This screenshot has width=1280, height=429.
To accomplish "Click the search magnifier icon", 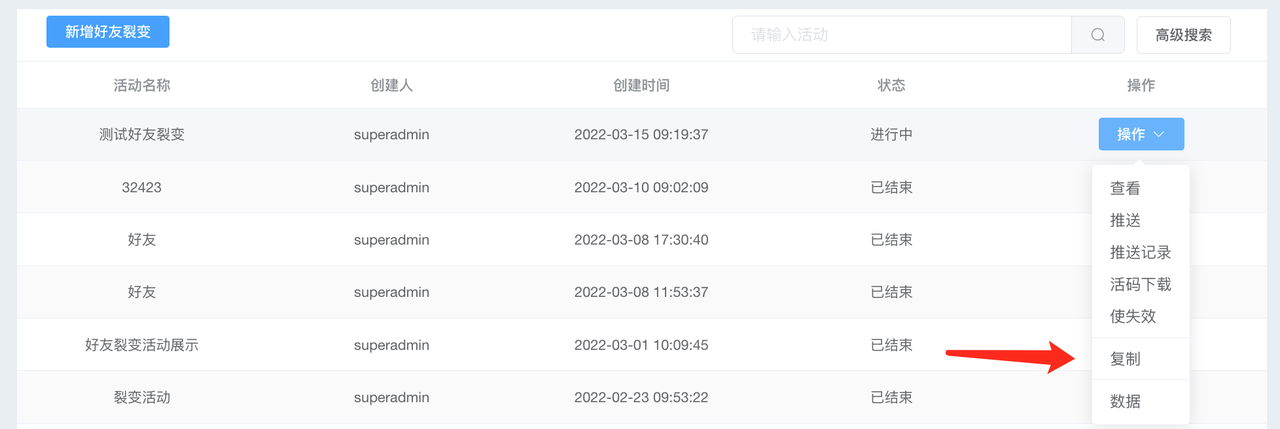I will coord(1098,35).
